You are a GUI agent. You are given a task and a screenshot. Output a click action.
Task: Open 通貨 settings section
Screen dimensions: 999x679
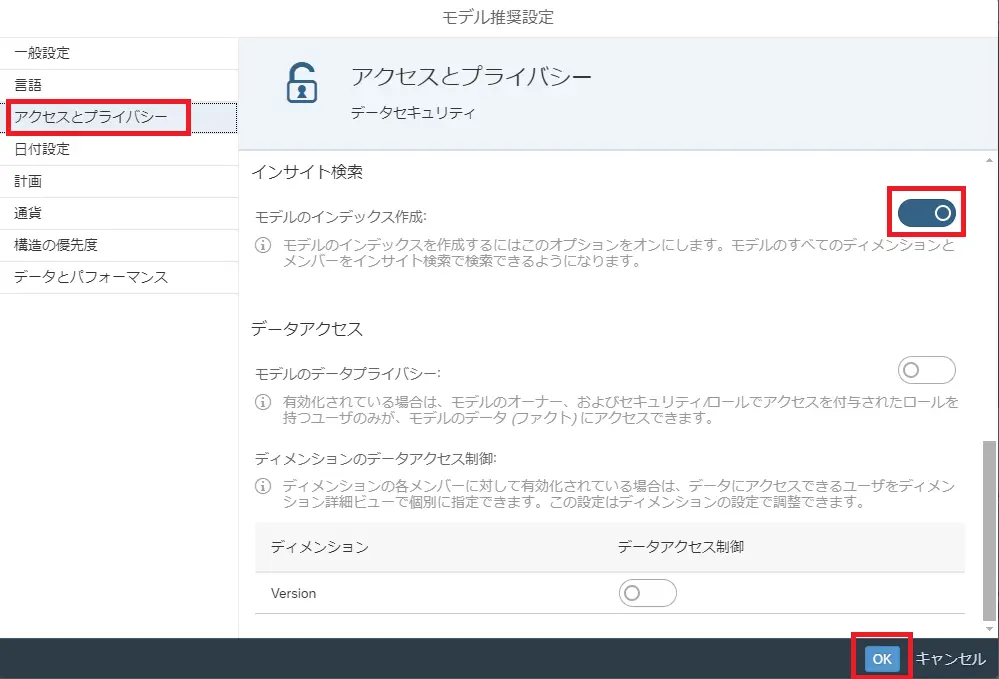click(x=119, y=213)
